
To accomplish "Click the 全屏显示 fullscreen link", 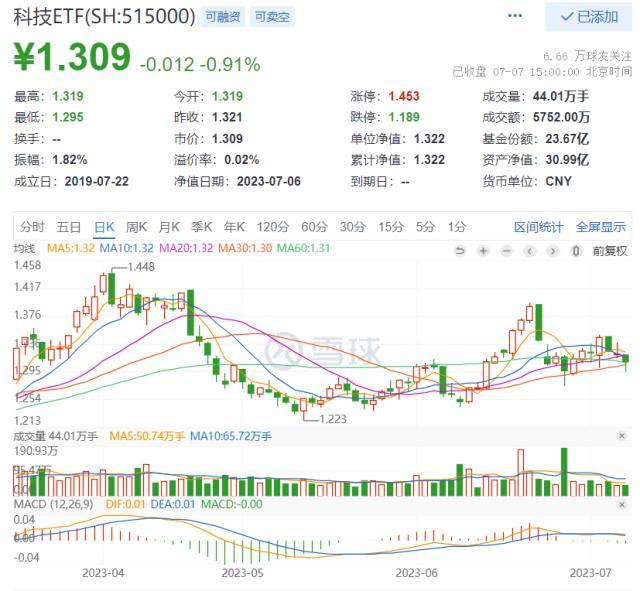I will coord(600,227).
